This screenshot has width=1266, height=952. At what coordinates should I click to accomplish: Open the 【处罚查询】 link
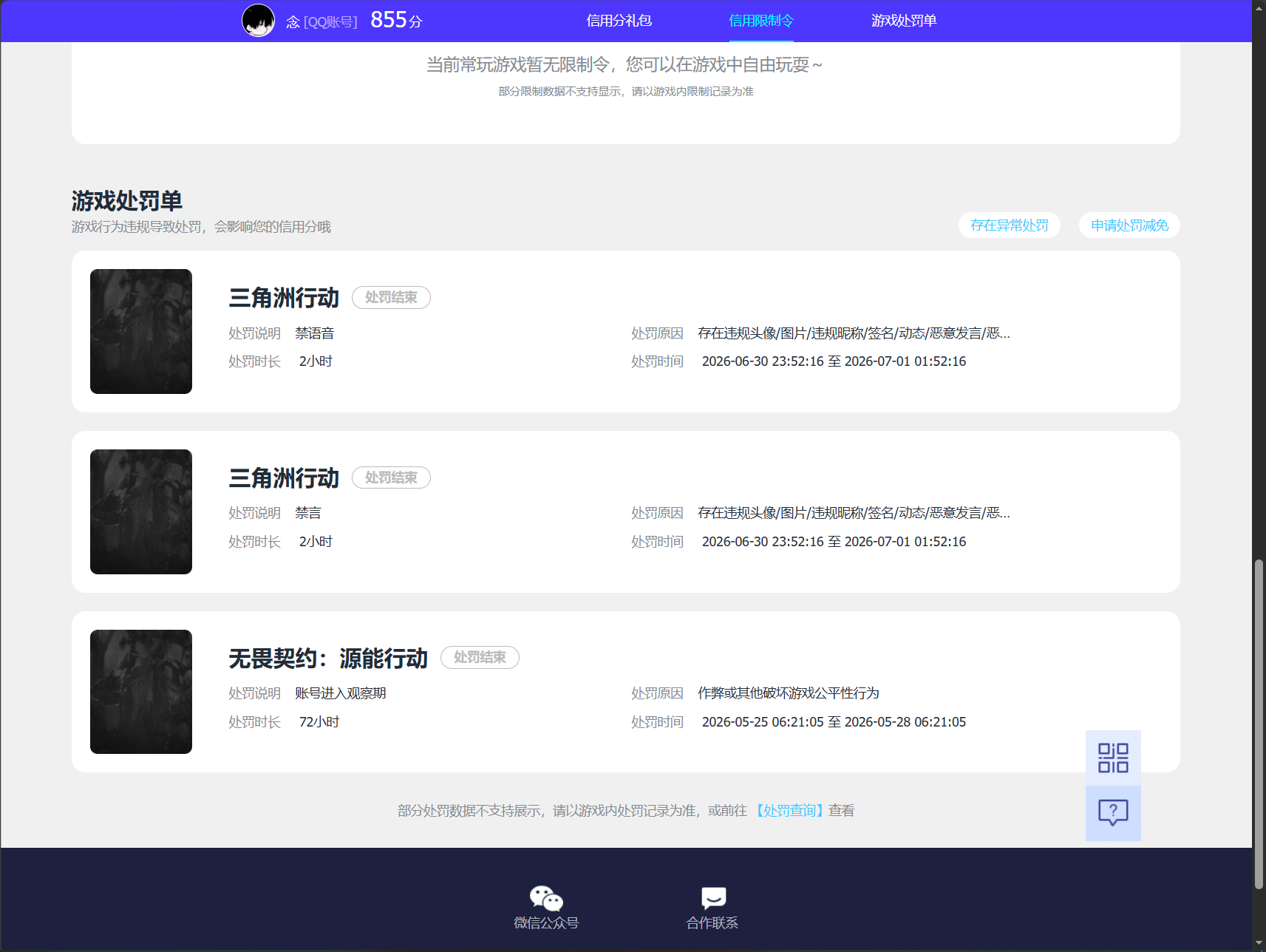789,811
